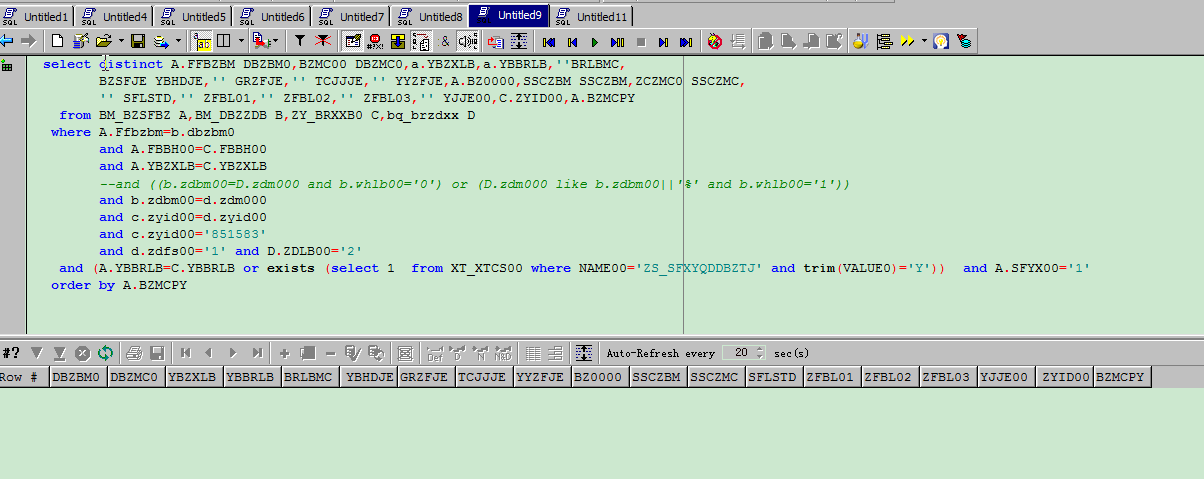Click the grid print icon

134,353
